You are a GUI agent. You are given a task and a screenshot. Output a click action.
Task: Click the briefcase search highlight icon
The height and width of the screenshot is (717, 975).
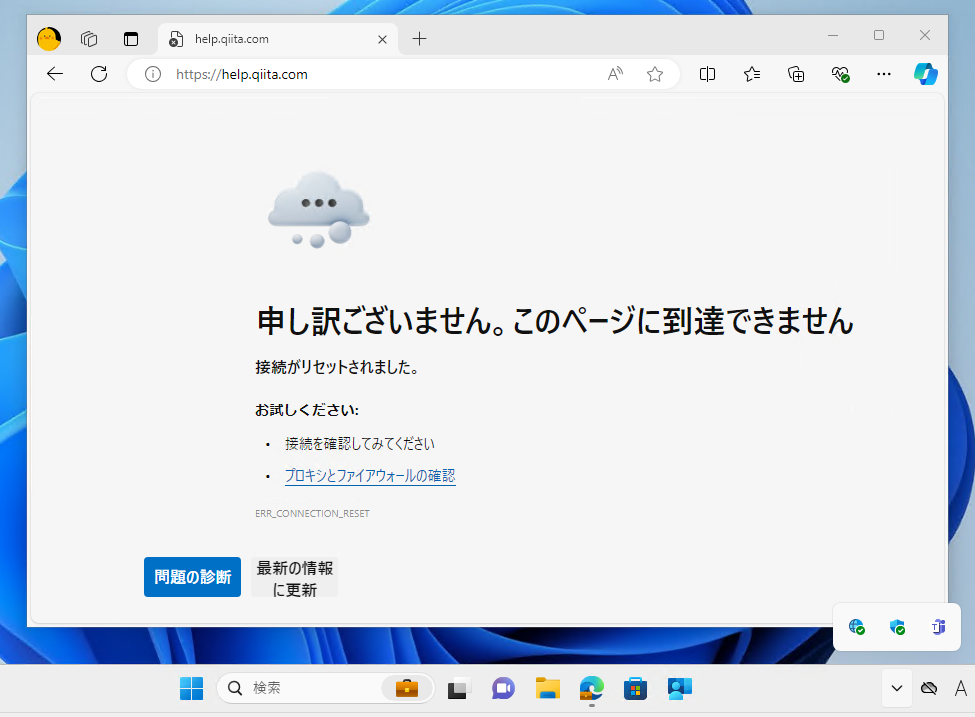click(x=407, y=688)
